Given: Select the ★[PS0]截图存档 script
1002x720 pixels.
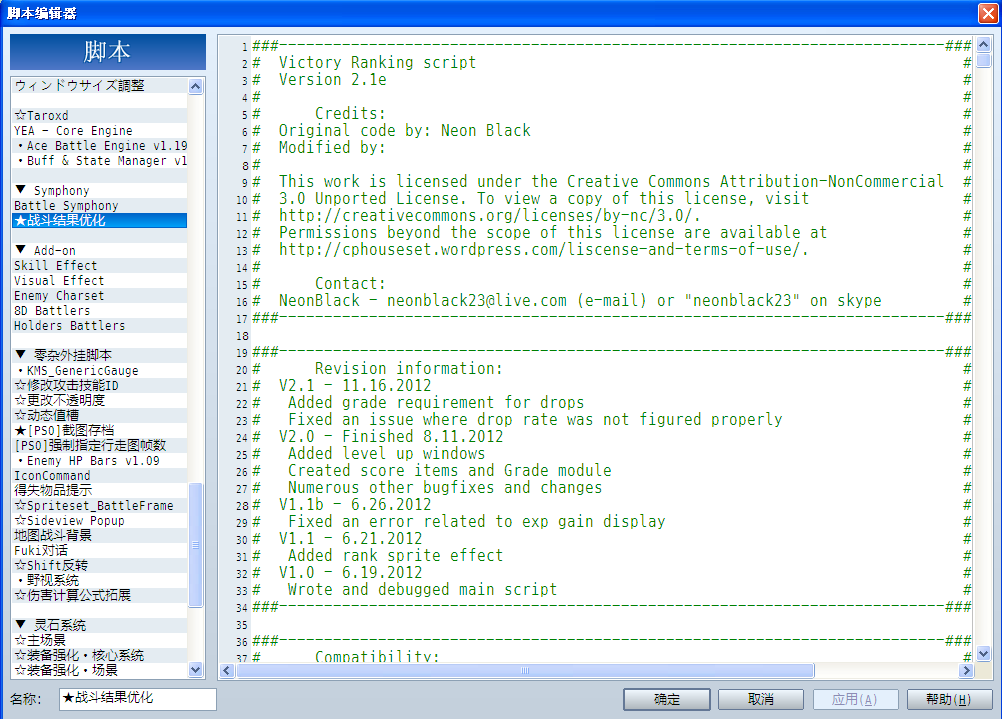Looking at the screenshot, I should [100, 431].
